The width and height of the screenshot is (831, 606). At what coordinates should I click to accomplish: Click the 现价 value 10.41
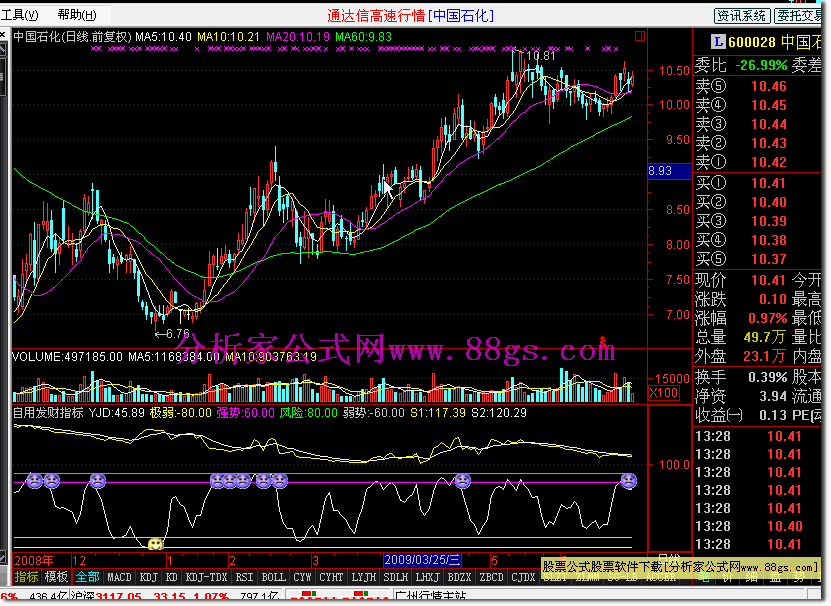[768, 280]
